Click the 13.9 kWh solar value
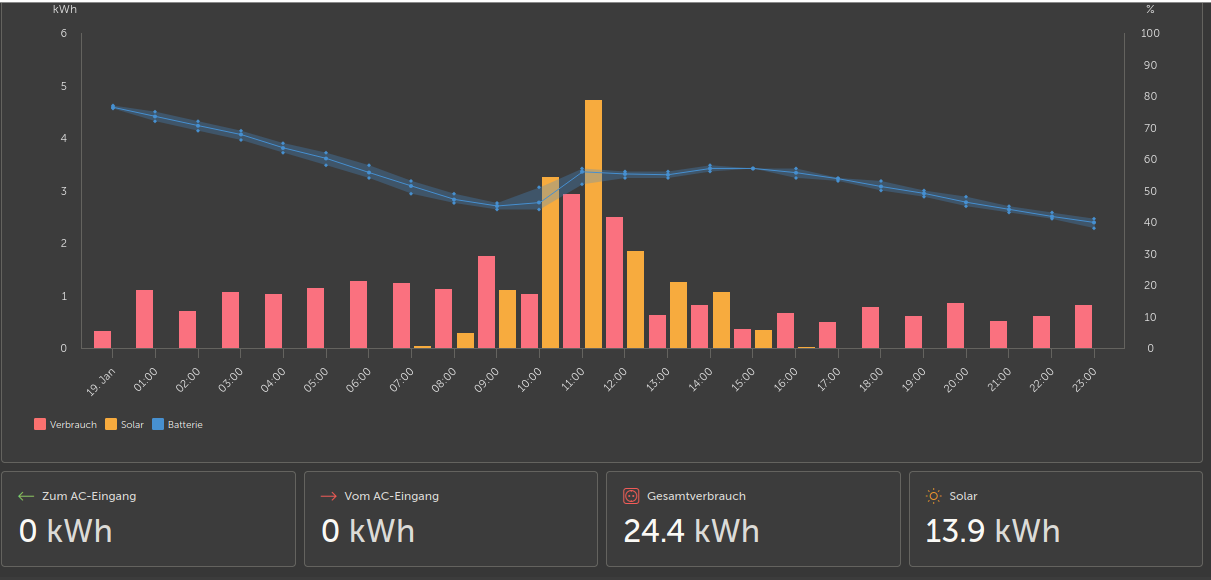 click(x=993, y=531)
